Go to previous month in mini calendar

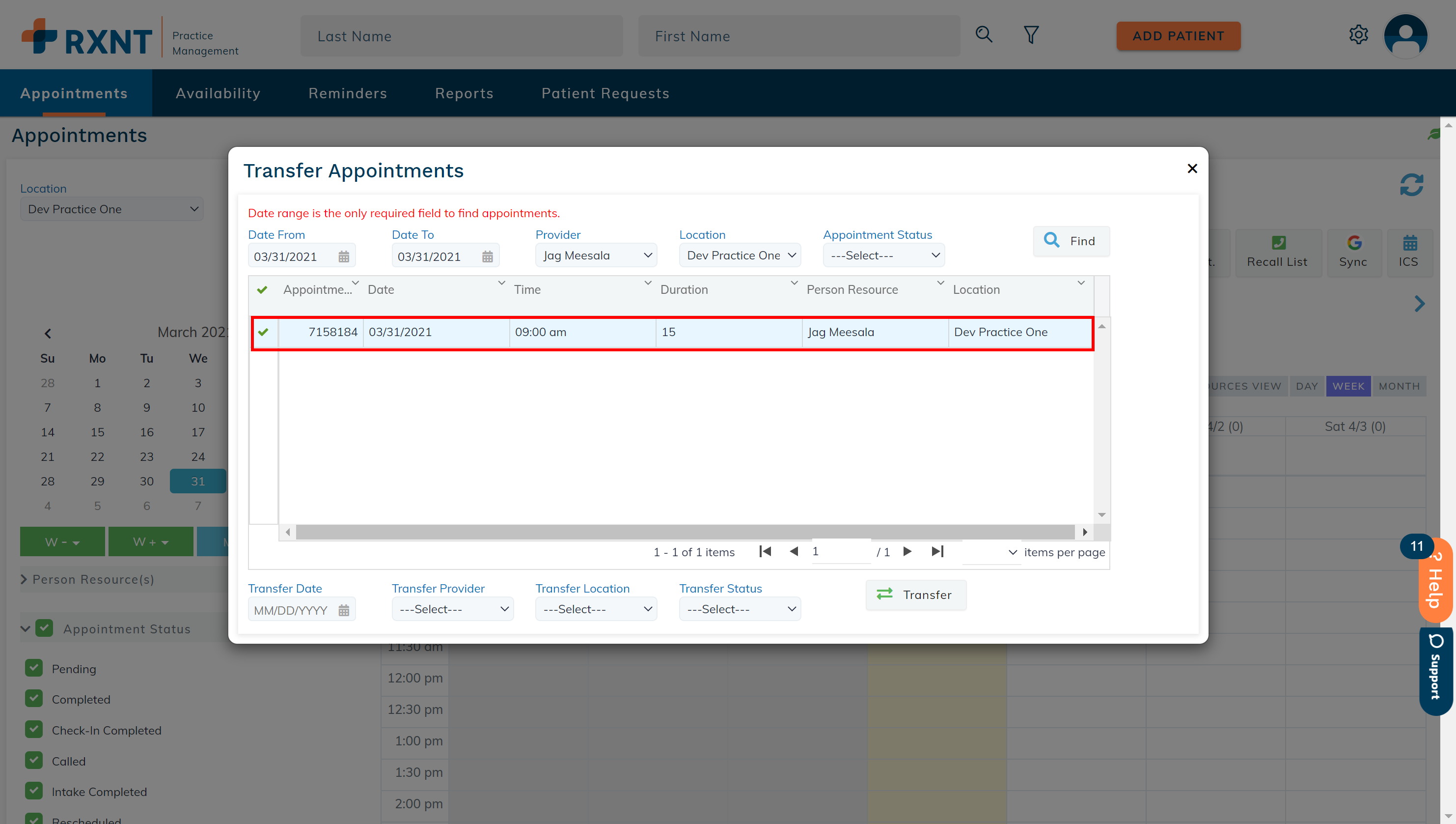click(x=48, y=333)
